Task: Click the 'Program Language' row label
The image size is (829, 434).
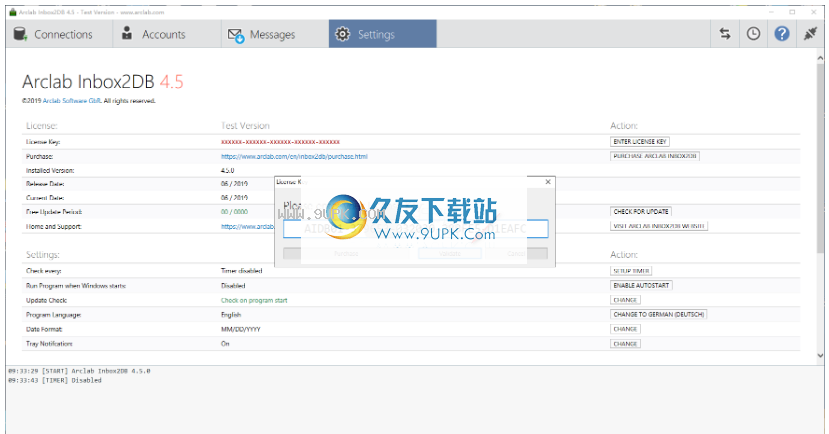Action: [53, 315]
